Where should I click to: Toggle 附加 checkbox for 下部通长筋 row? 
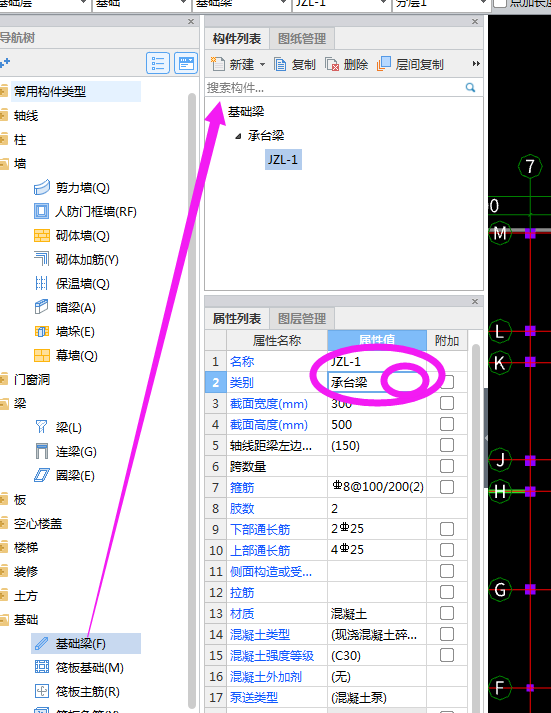[x=447, y=529]
